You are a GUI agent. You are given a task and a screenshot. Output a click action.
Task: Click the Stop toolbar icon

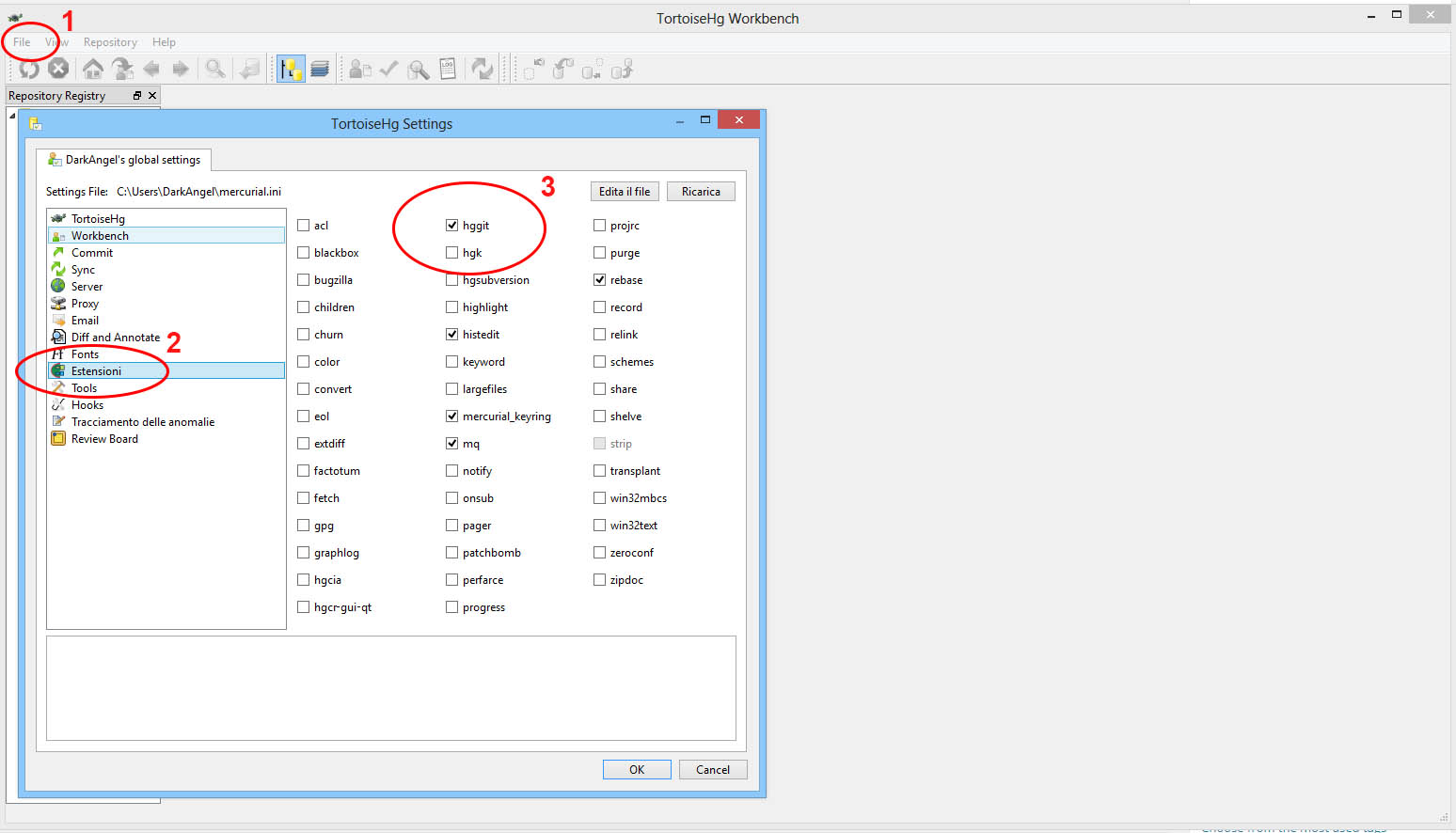pyautogui.click(x=58, y=68)
